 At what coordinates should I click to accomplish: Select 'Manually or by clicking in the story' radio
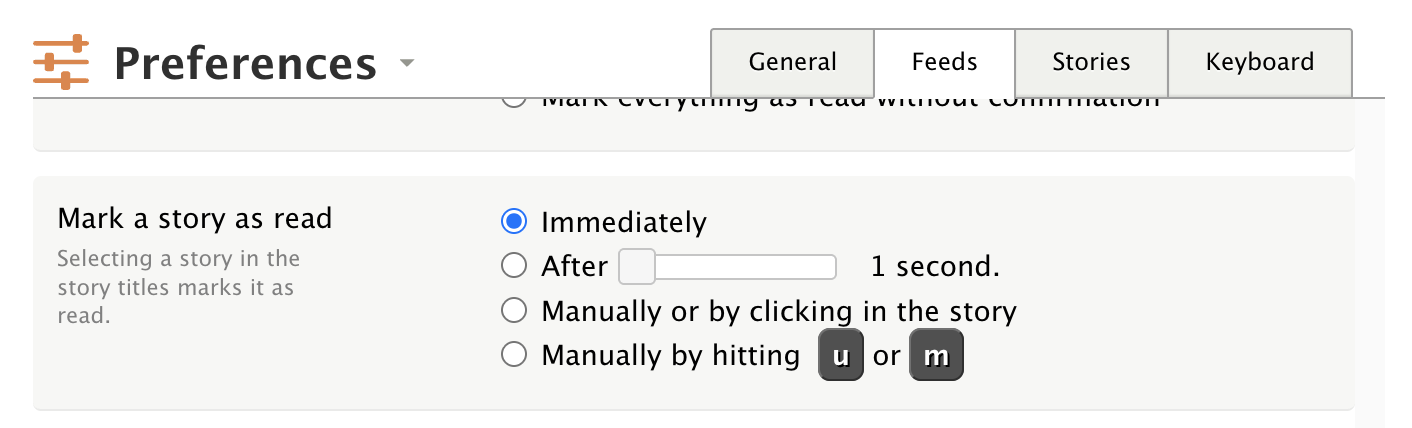point(513,311)
